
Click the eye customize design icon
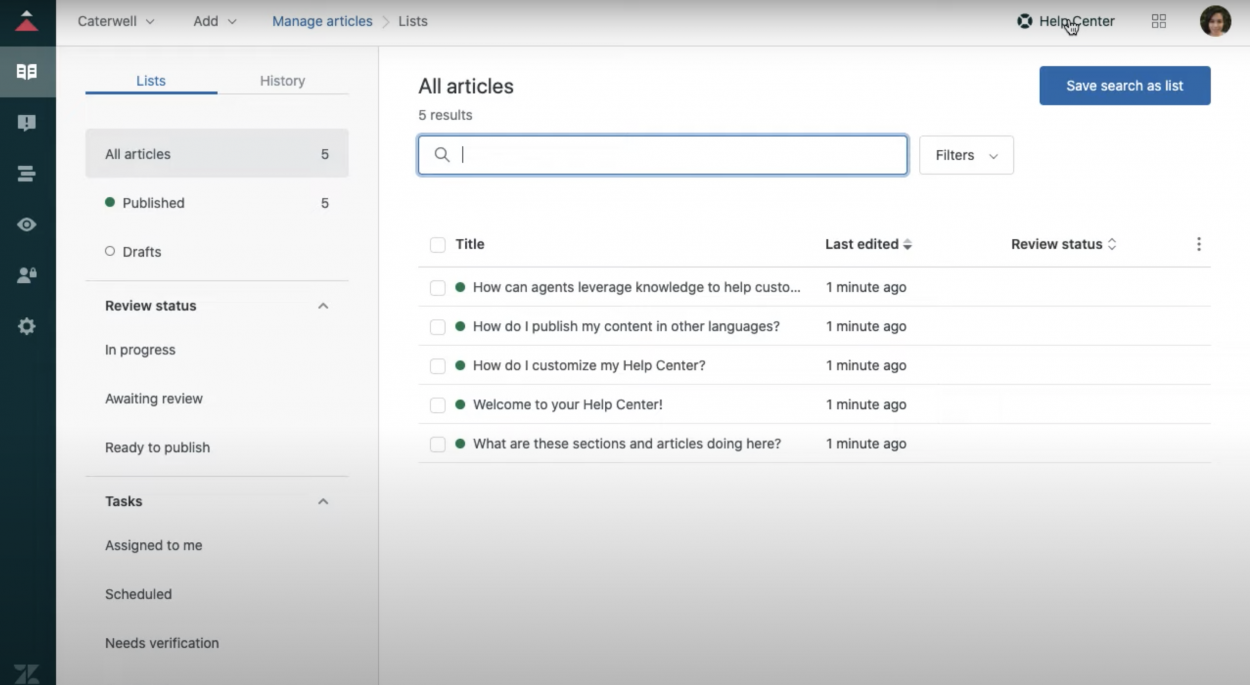(x=27, y=224)
